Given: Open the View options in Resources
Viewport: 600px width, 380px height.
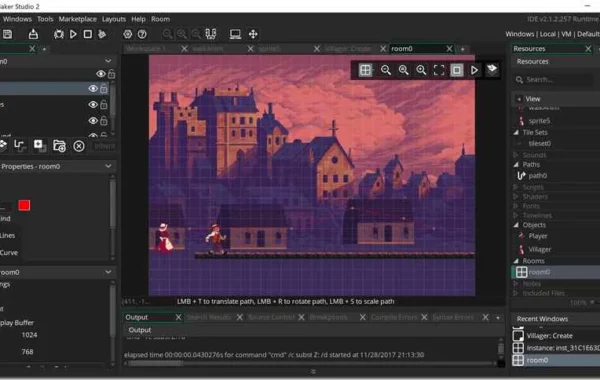Looking at the screenshot, I should pyautogui.click(x=532, y=99).
